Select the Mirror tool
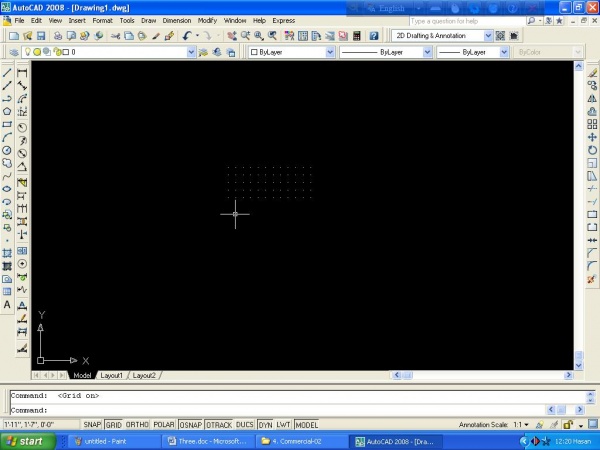Image resolution: width=600 pixels, height=450 pixels. click(592, 98)
